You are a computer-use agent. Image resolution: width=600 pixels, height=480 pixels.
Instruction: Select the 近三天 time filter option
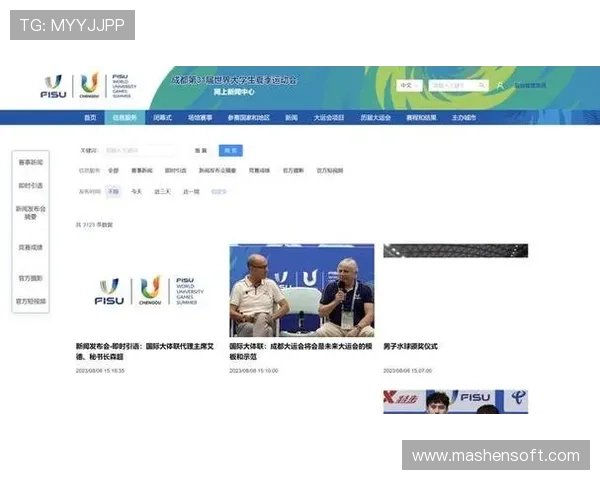(x=161, y=190)
